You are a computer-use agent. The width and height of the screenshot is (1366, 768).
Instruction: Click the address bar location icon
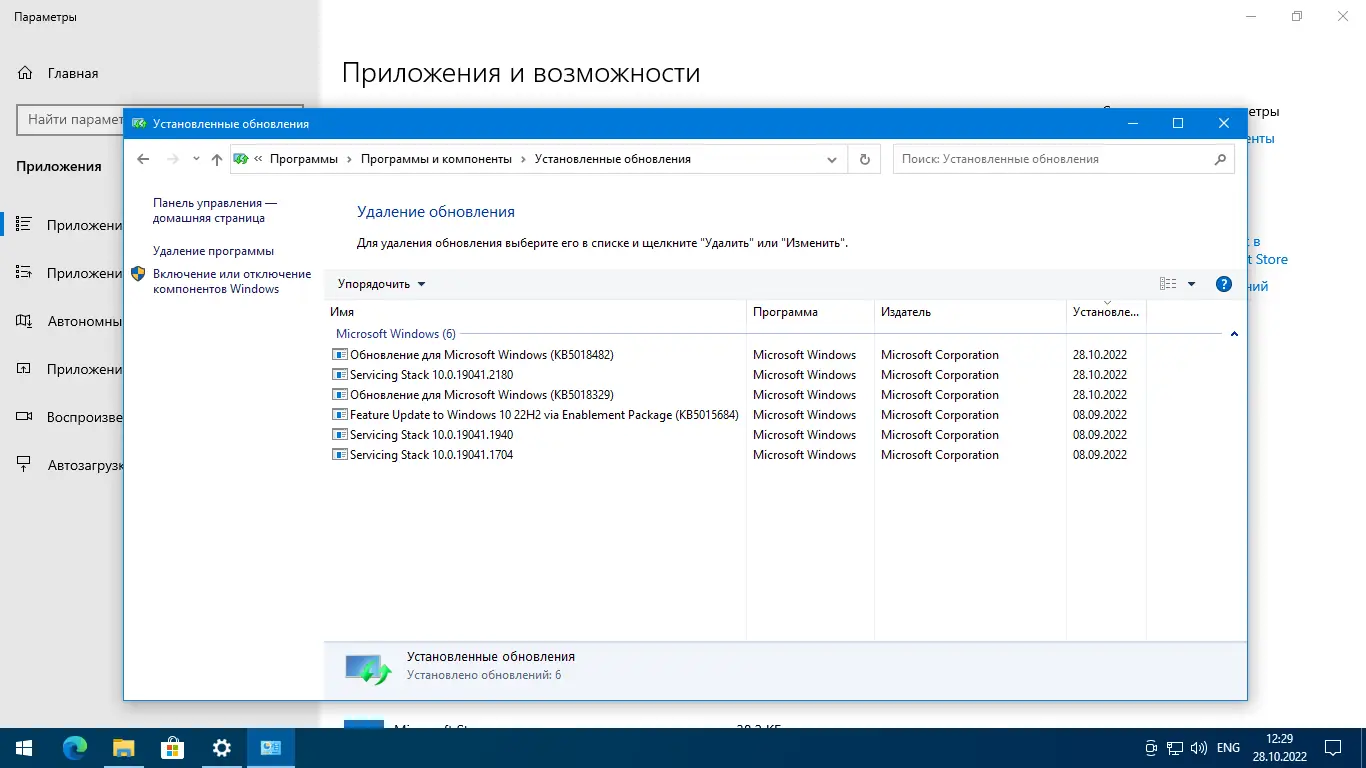click(240, 159)
